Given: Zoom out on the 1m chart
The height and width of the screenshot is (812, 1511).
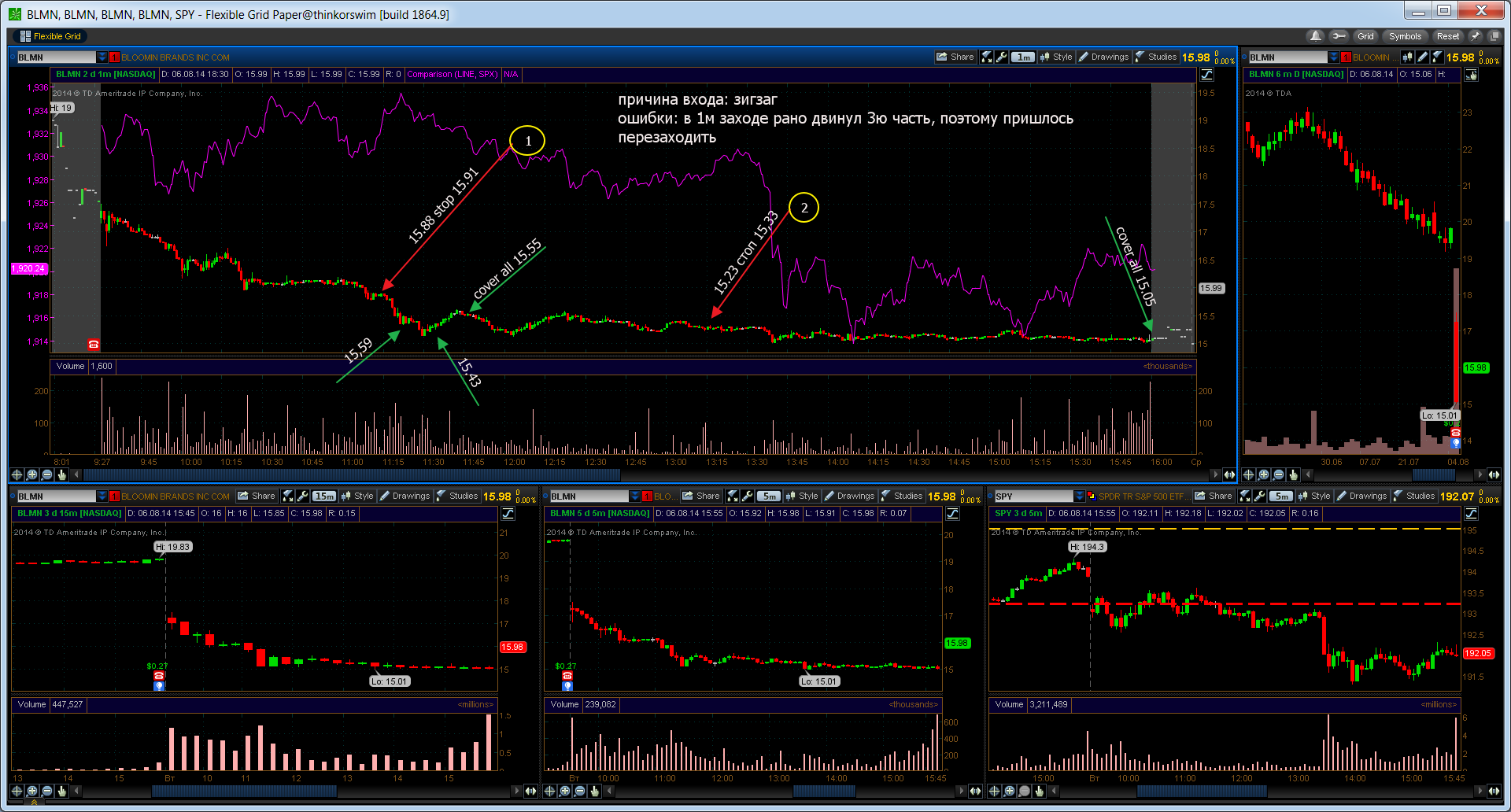Looking at the screenshot, I should coord(46,474).
